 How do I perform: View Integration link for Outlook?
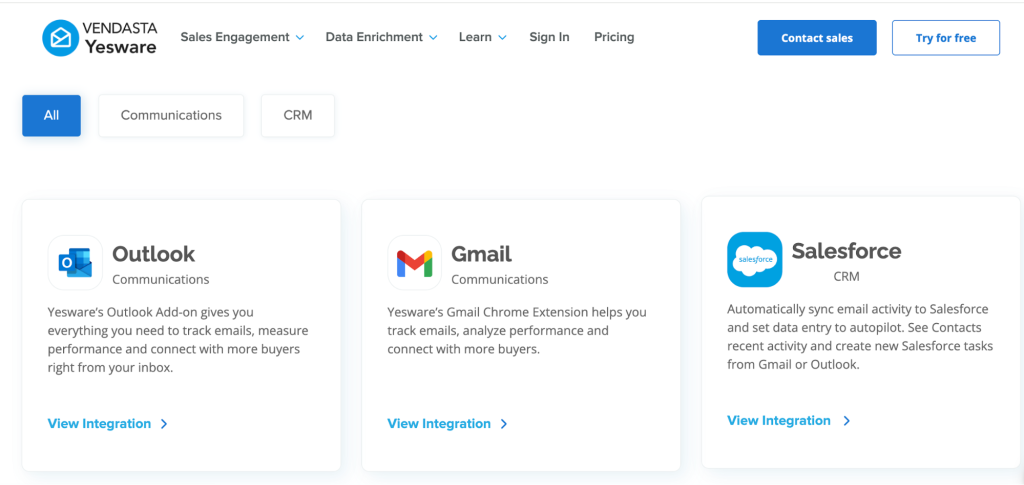pyautogui.click(x=99, y=424)
